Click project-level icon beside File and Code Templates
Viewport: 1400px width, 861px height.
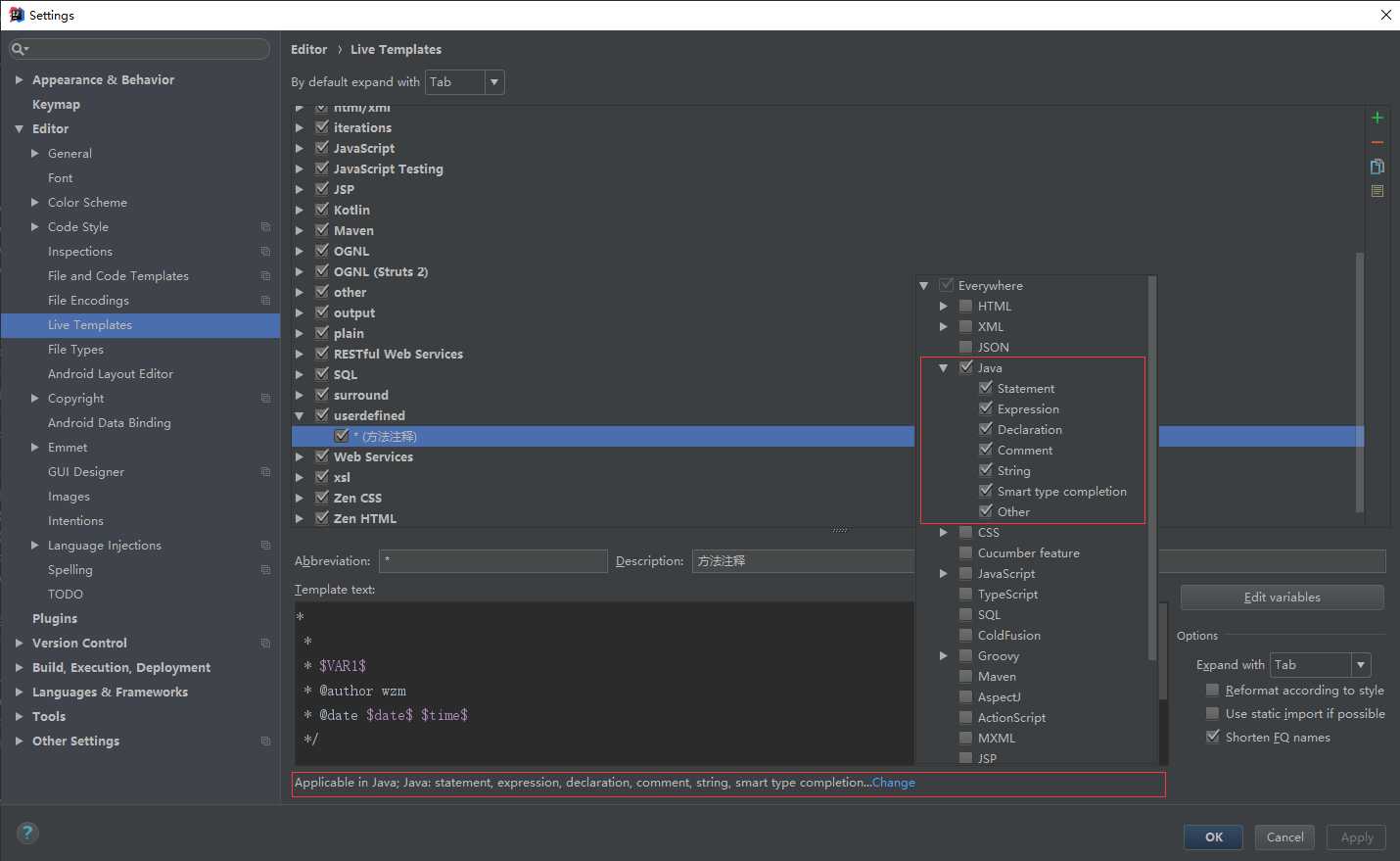pos(265,276)
